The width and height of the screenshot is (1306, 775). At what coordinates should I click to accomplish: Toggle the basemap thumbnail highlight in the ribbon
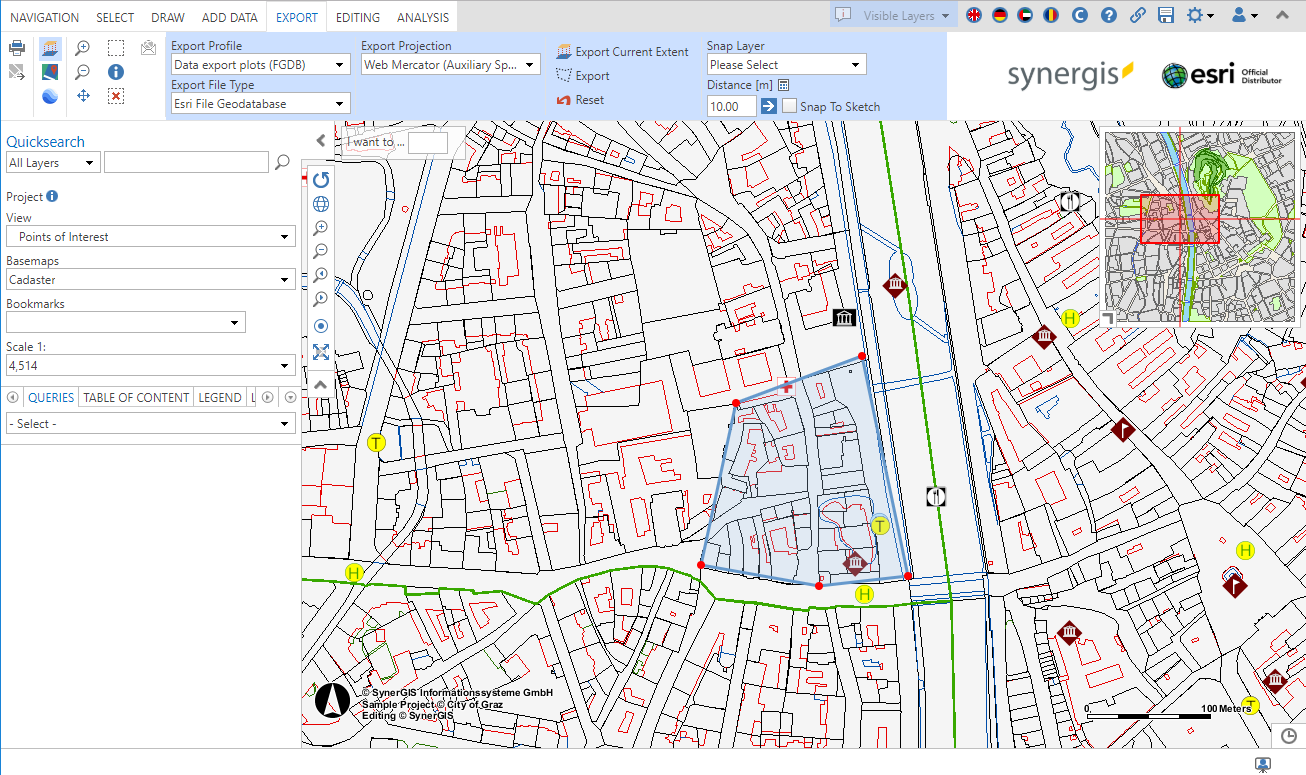(51, 47)
